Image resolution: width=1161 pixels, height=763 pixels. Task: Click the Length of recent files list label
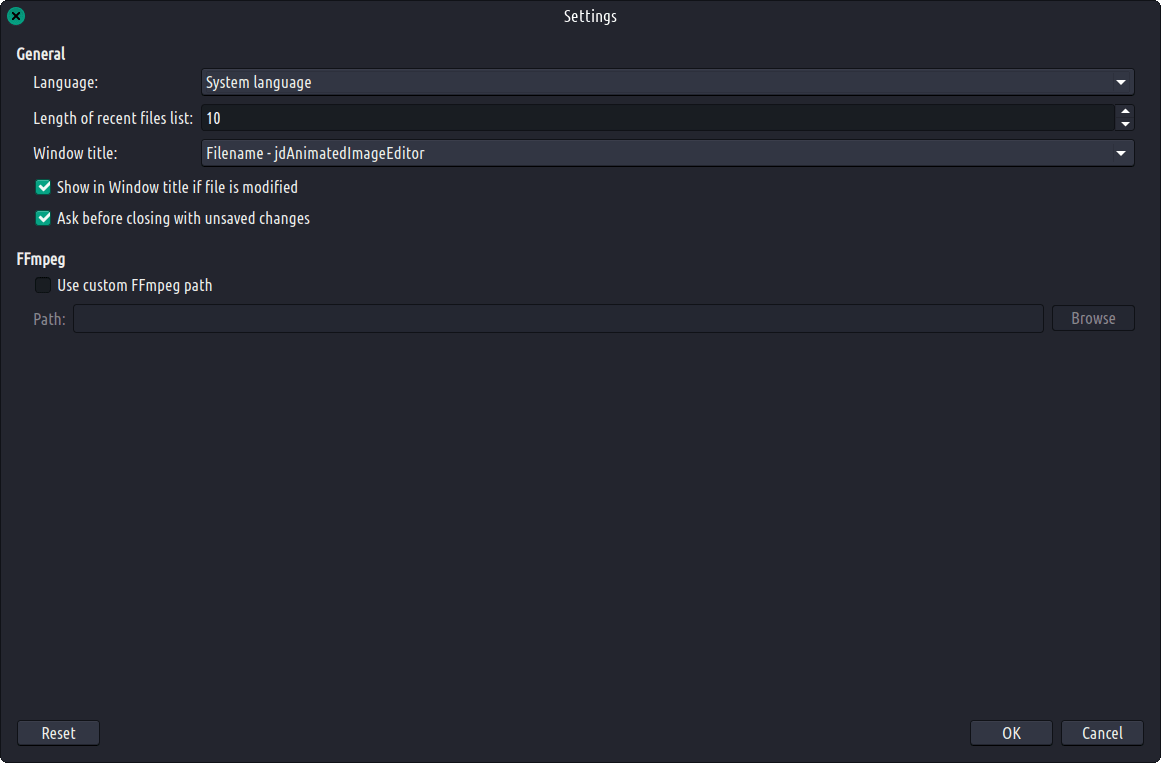(x=113, y=118)
